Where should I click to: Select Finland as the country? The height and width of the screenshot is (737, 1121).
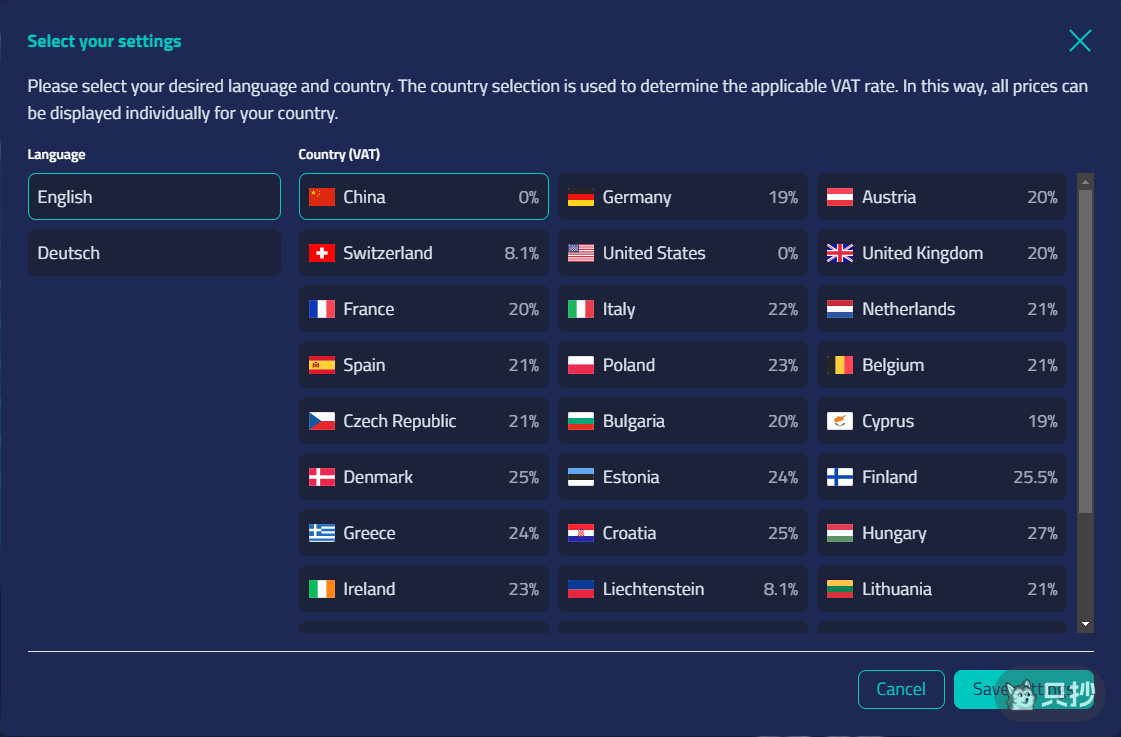click(x=942, y=477)
